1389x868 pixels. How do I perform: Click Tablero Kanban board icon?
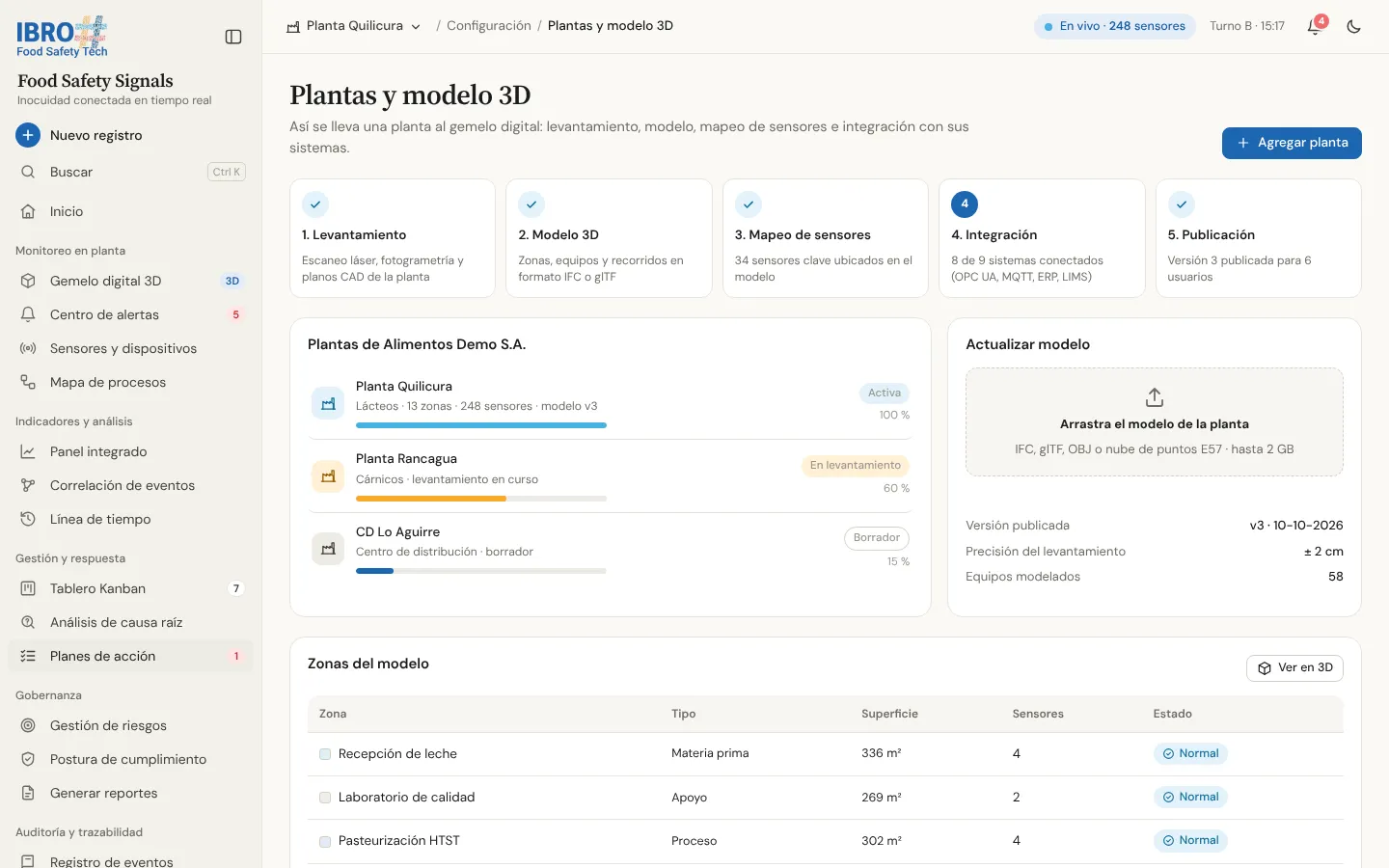28,588
